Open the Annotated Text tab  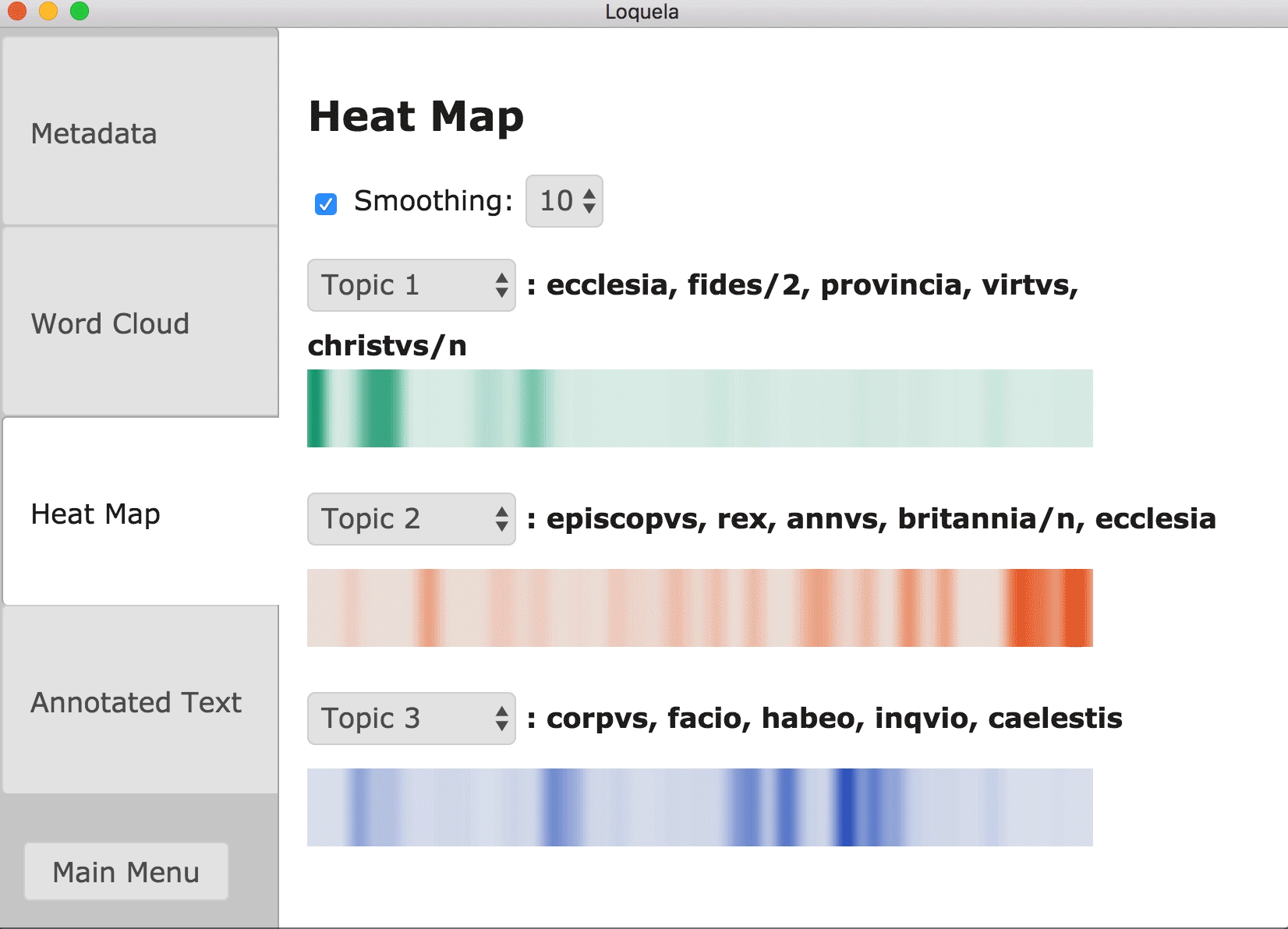point(140,701)
